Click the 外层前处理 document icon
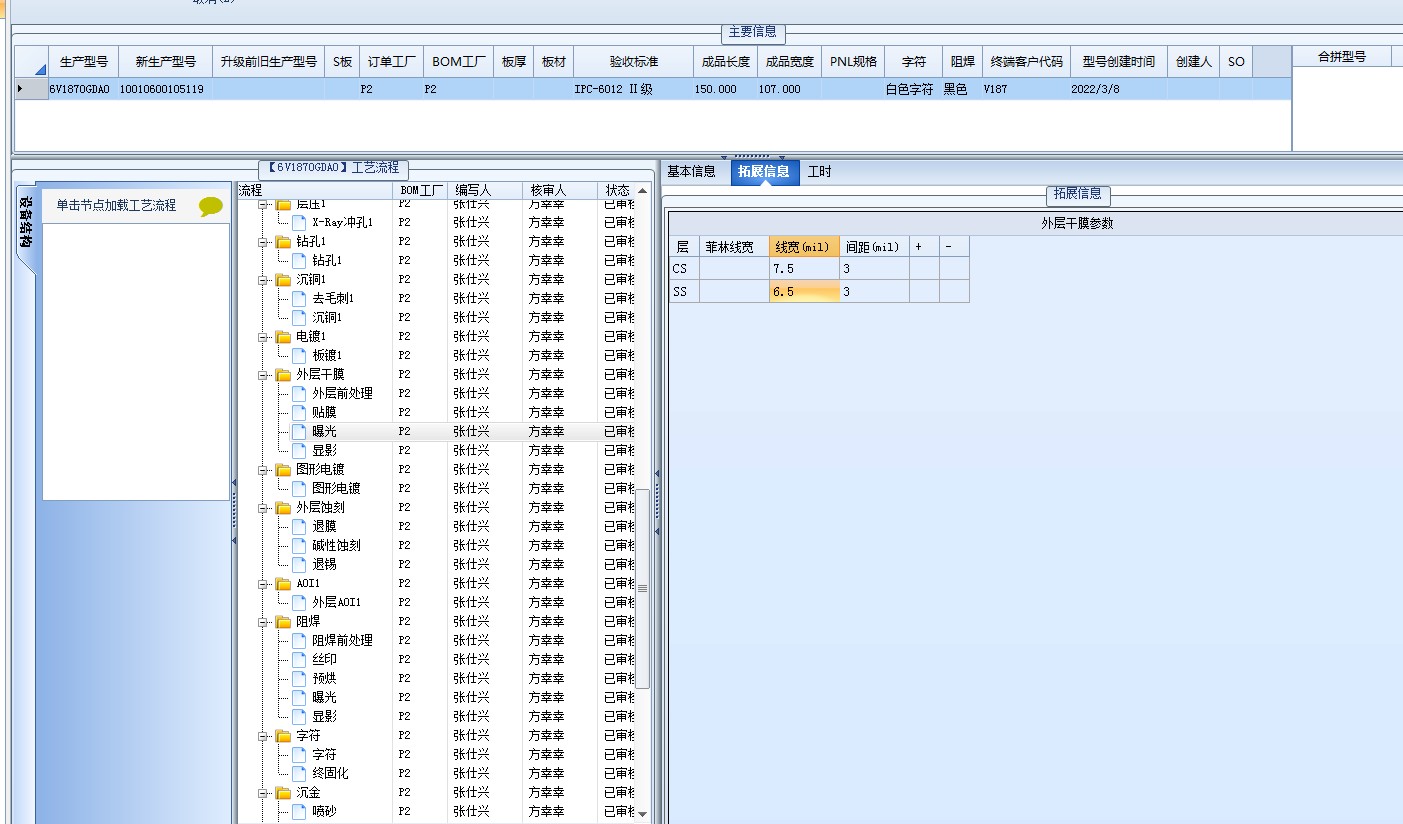1403x824 pixels. pyautogui.click(x=299, y=393)
